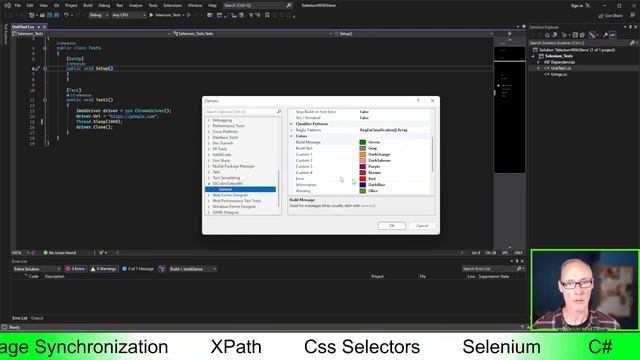Click the Green swatch for Build Message
Viewport: 640px width, 360px height.
click(x=362, y=142)
